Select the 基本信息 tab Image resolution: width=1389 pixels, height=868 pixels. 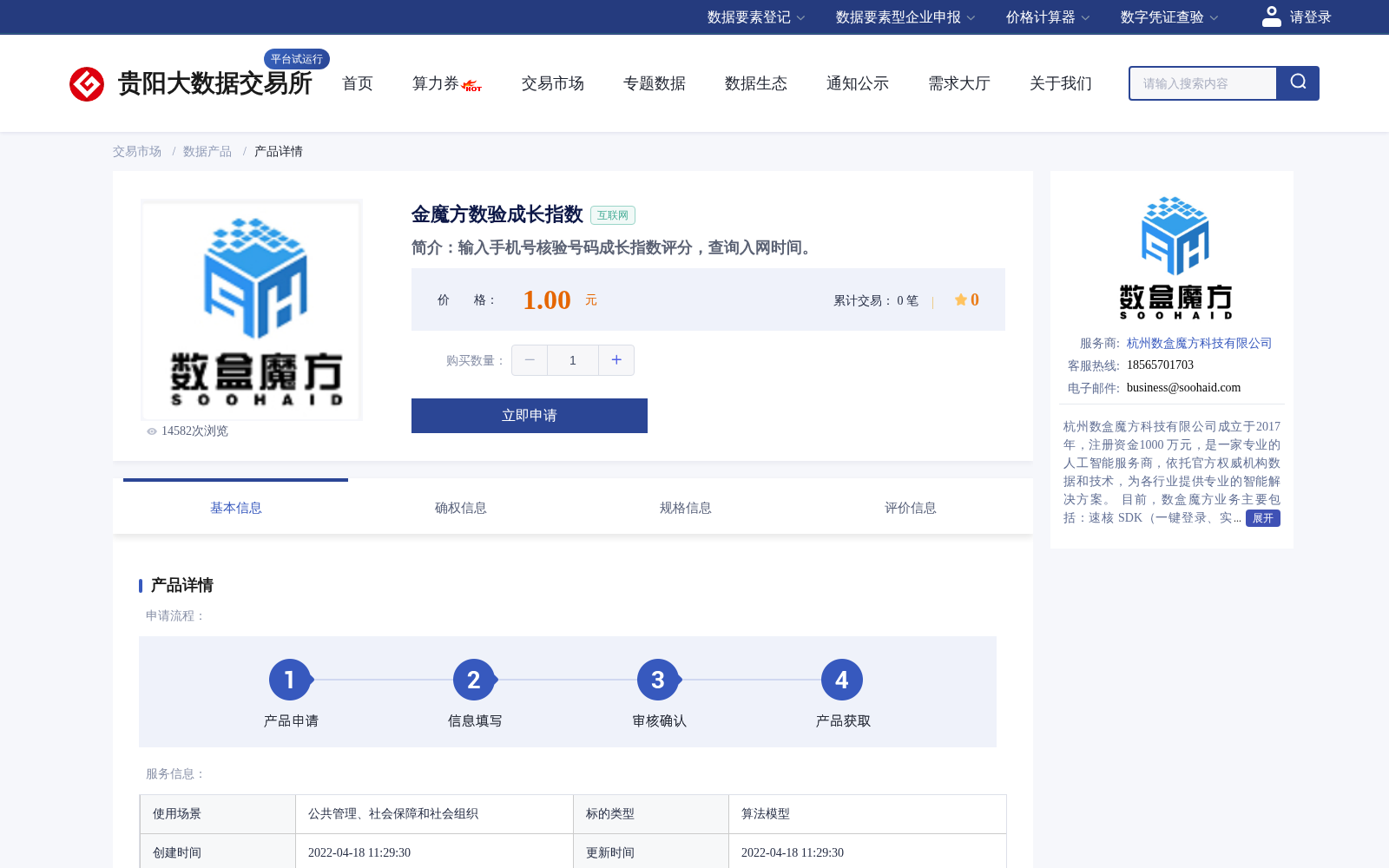click(x=236, y=508)
